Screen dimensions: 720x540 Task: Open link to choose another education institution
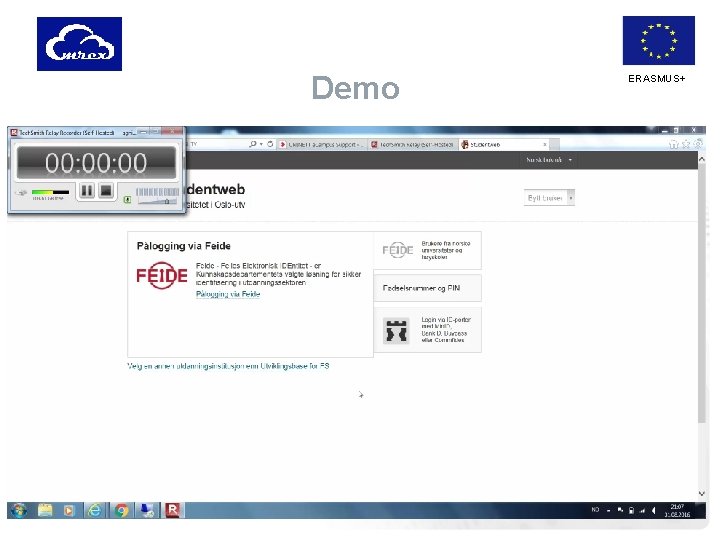[x=228, y=366]
